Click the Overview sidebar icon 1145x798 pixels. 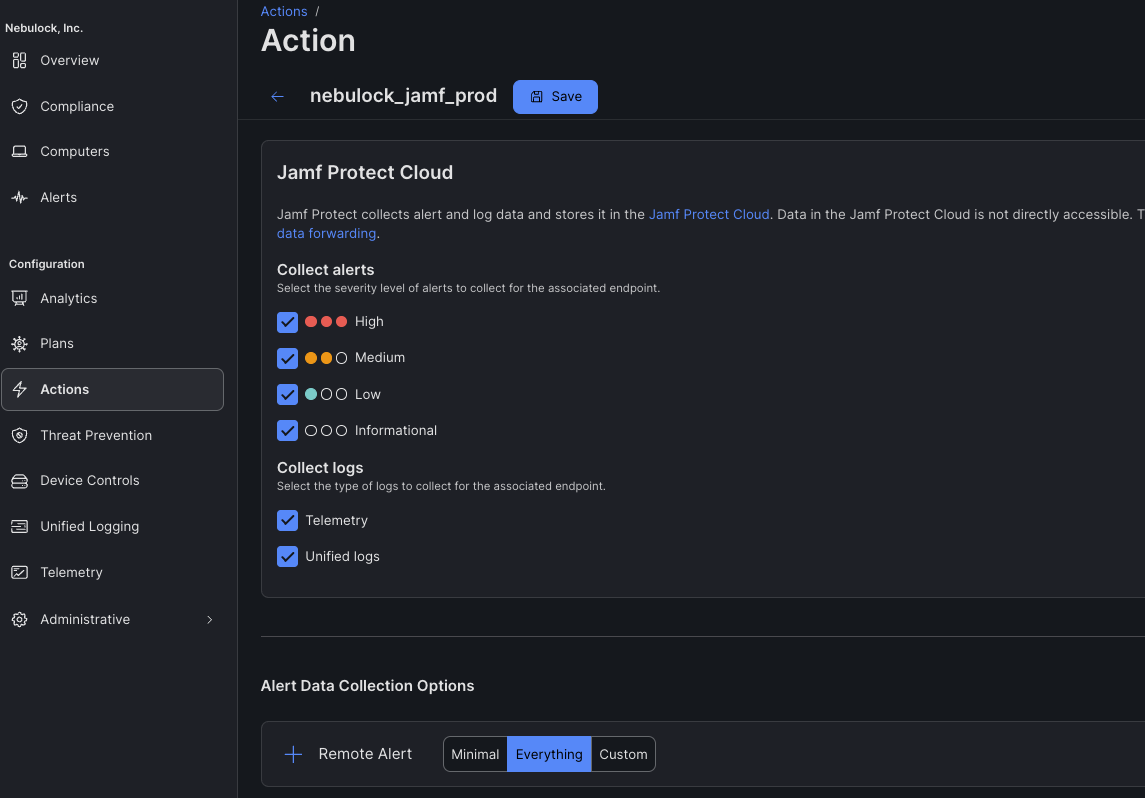click(x=20, y=61)
